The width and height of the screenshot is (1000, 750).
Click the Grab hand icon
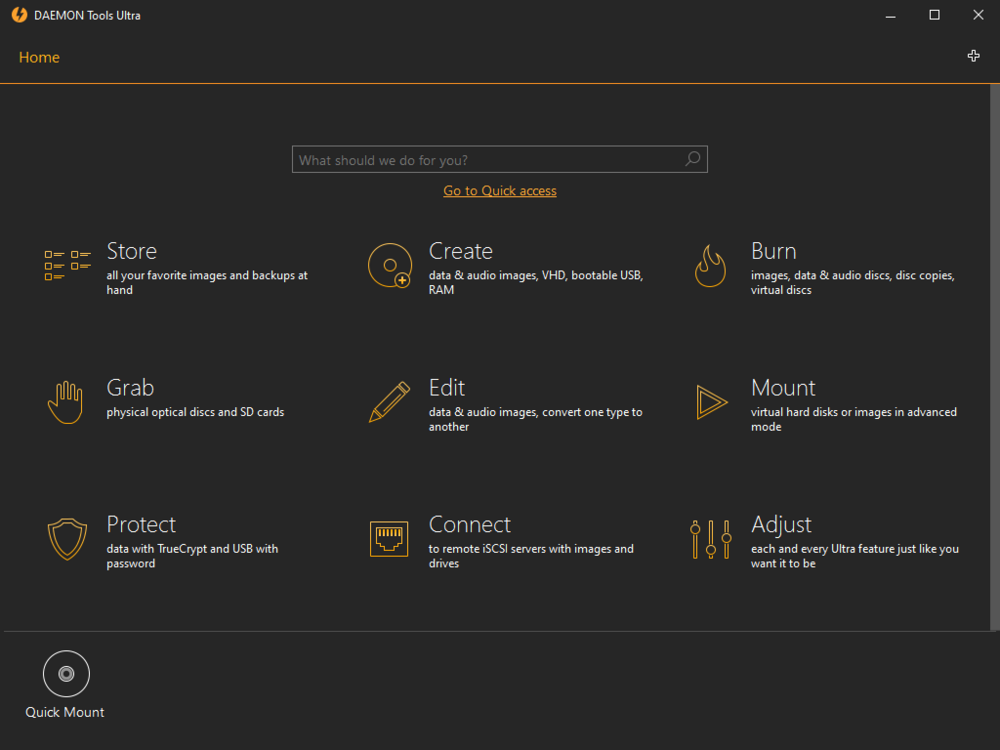[x=67, y=402]
